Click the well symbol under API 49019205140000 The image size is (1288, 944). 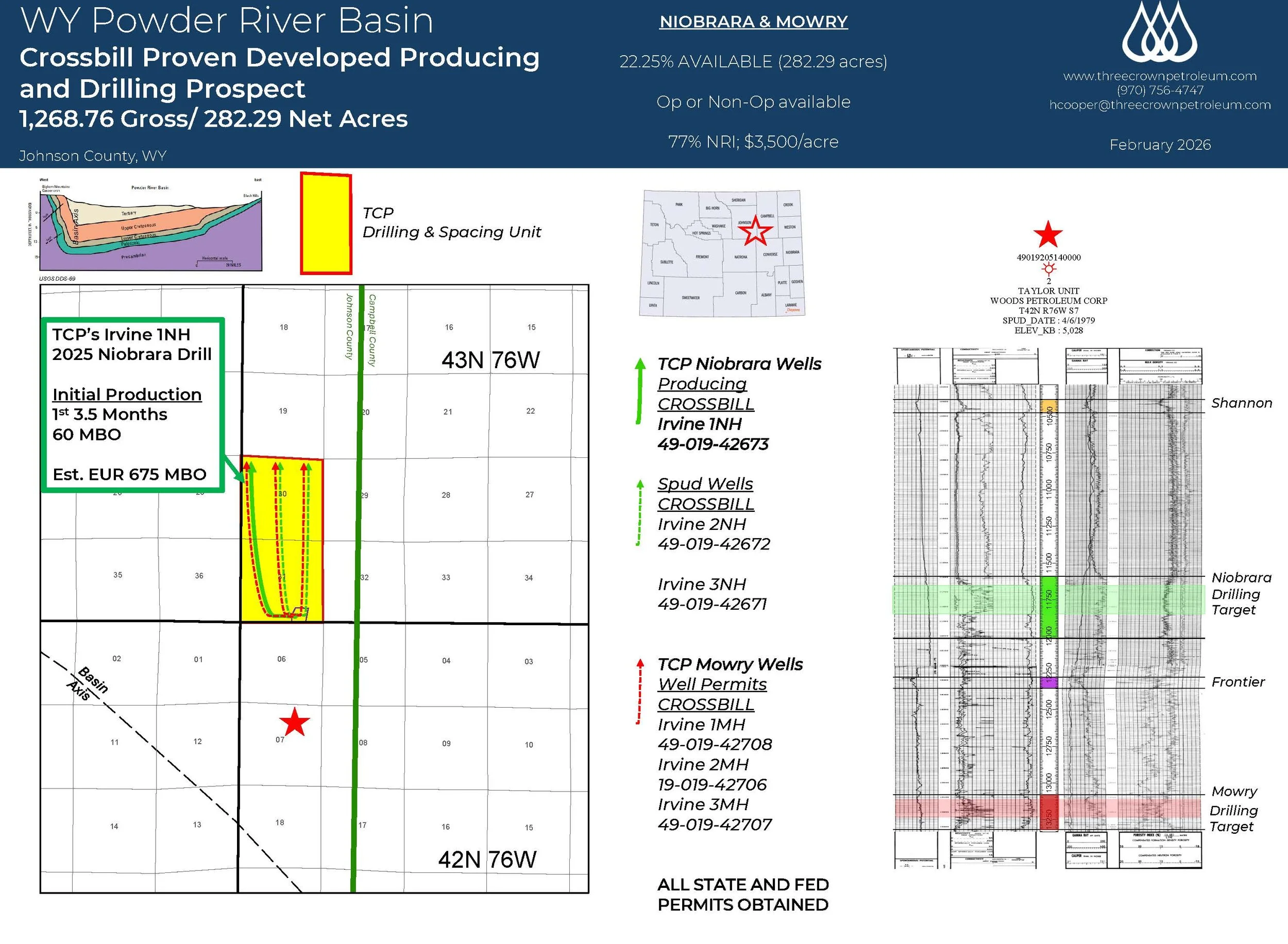[x=1048, y=269]
